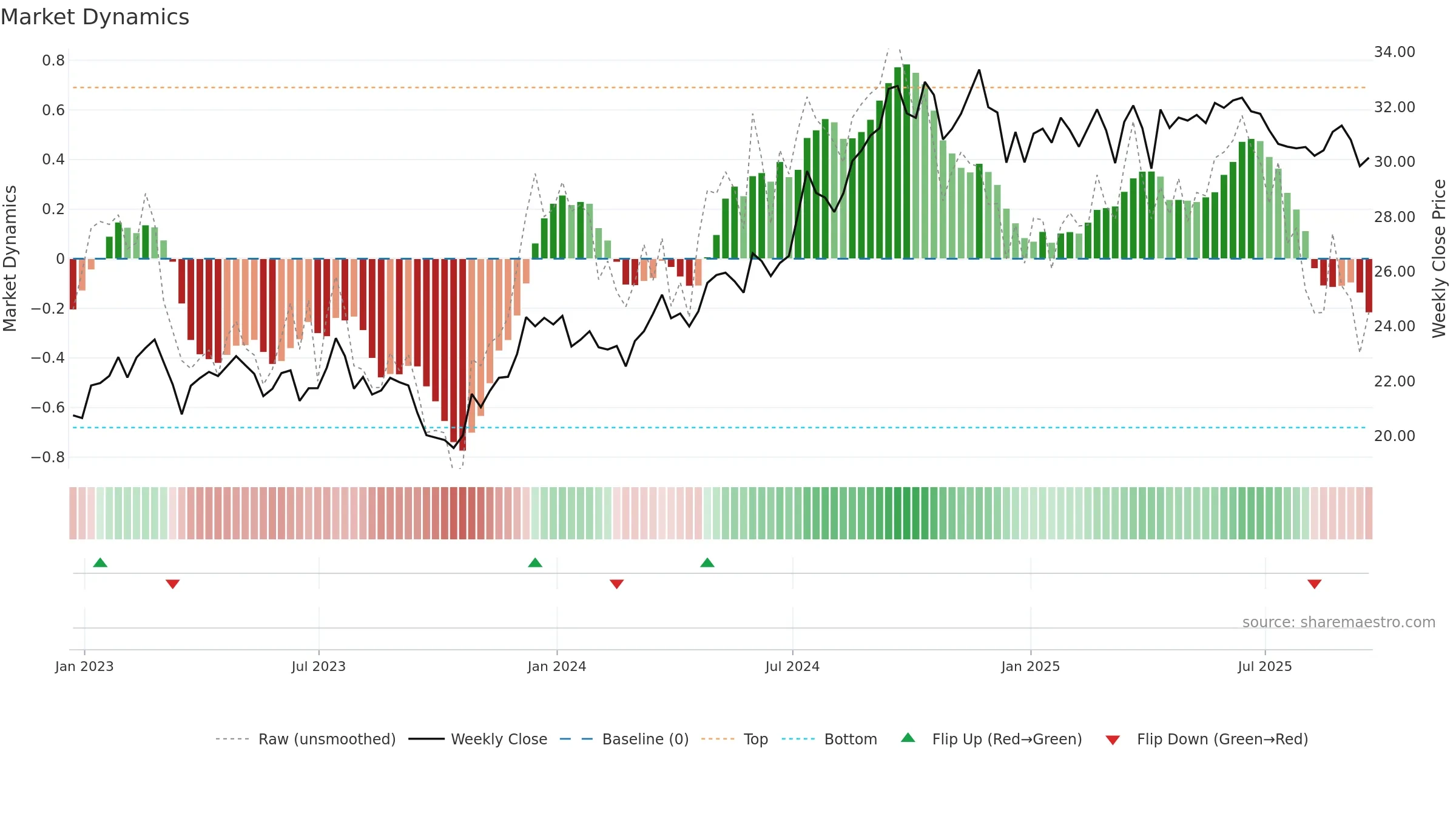The height and width of the screenshot is (819, 1456).
Task: Click the 0.8 left axis tick
Action: [53, 60]
